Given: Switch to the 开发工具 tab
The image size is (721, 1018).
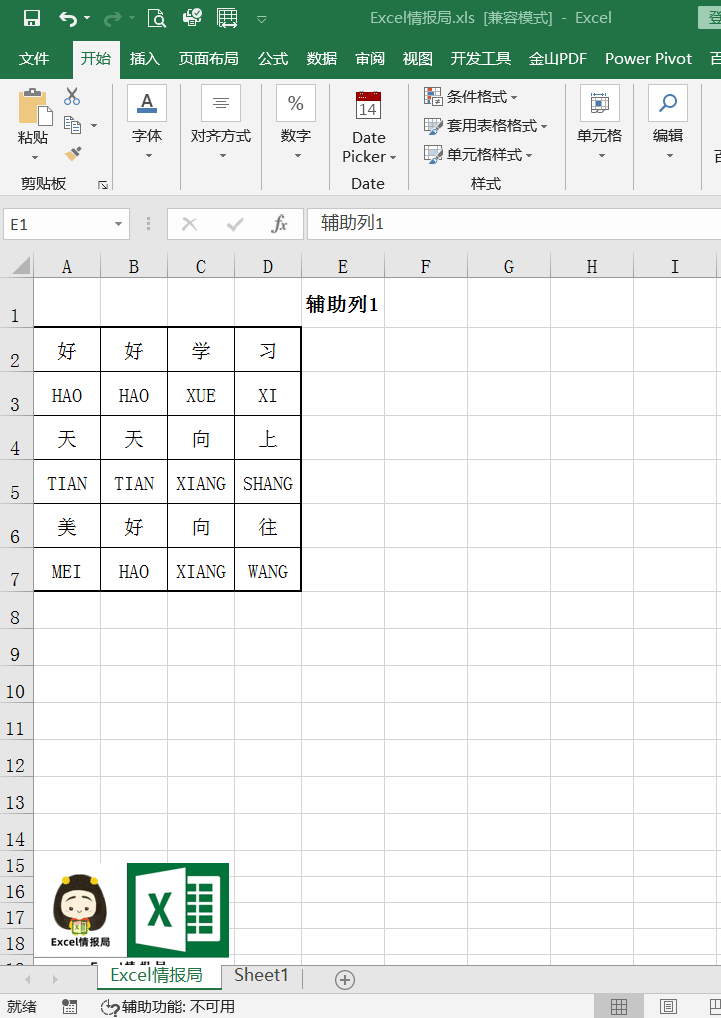Looking at the screenshot, I should 481,58.
